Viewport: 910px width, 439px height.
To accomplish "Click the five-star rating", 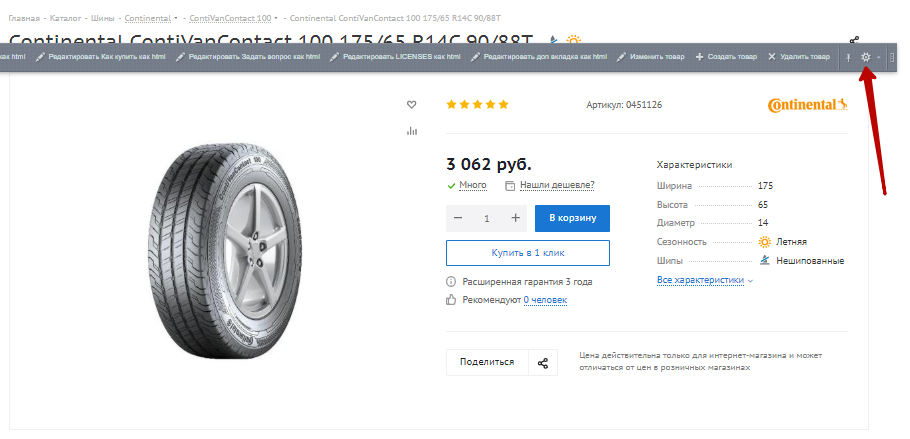I will click(x=477, y=105).
